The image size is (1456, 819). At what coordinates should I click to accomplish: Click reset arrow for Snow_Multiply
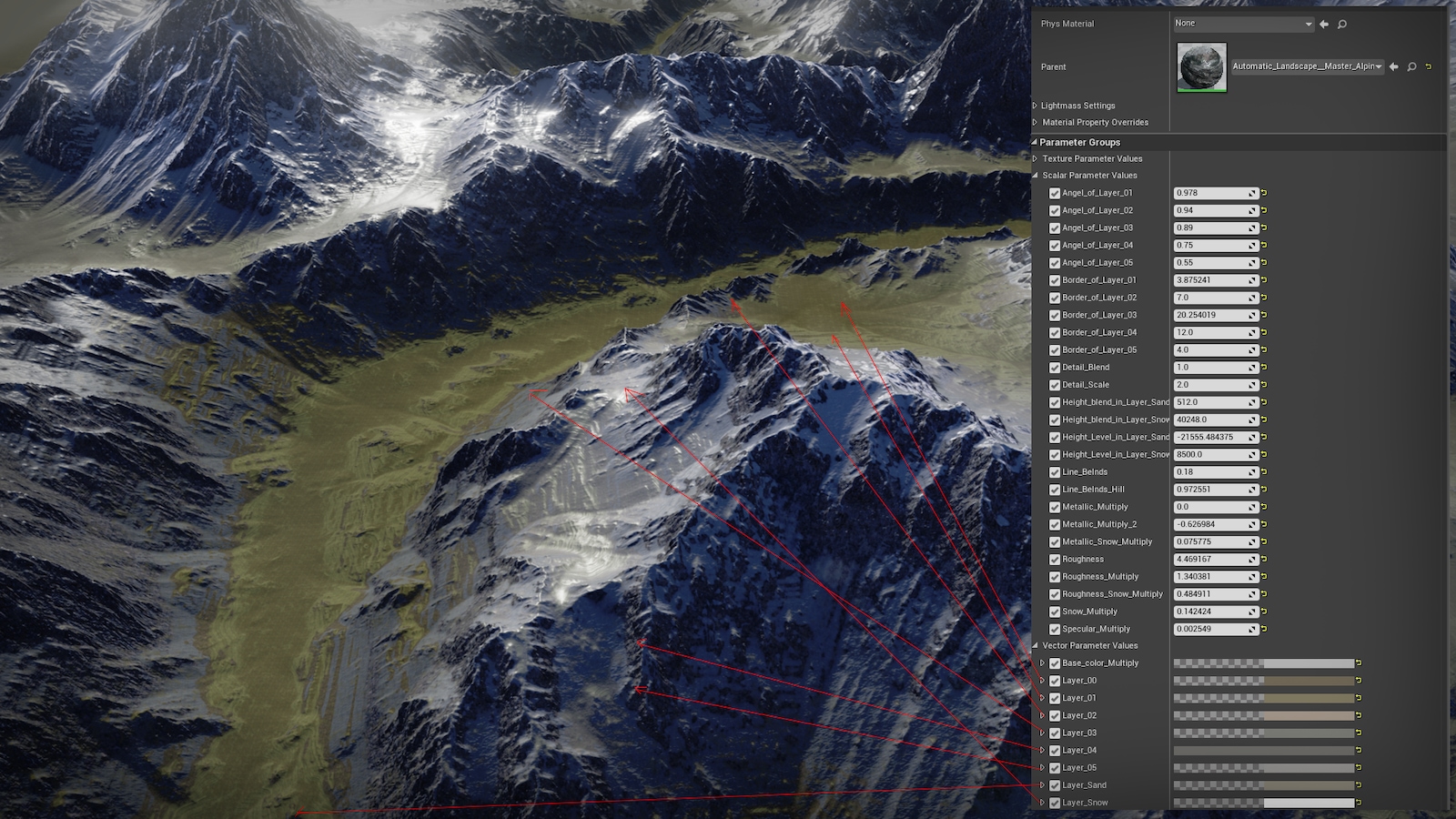click(1264, 612)
